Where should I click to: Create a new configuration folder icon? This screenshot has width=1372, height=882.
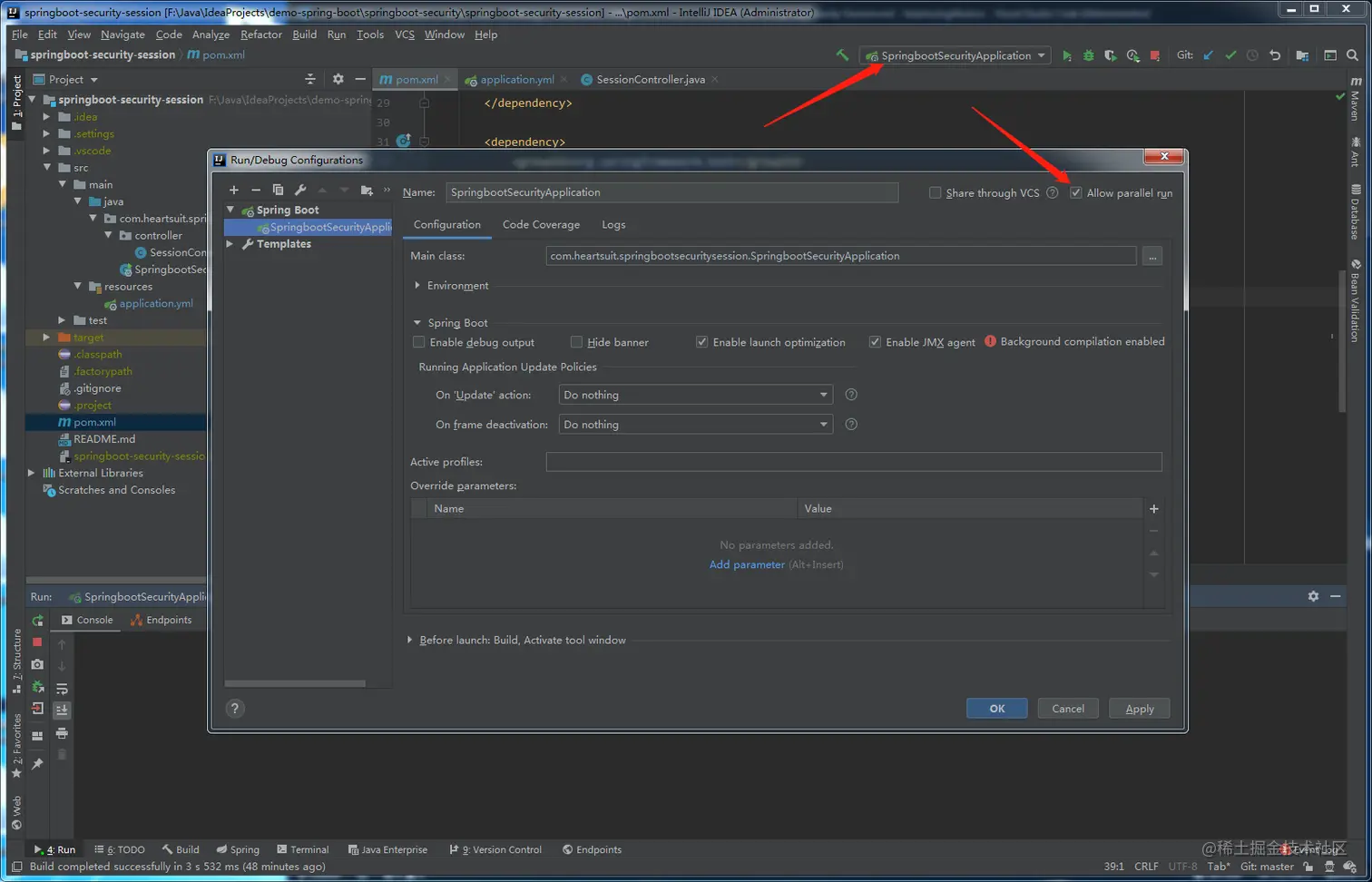(367, 190)
